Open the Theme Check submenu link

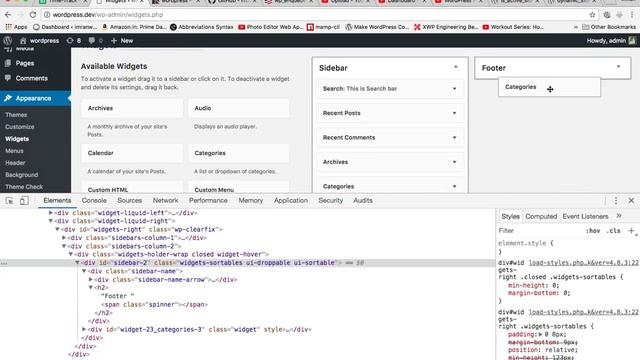point(24,187)
